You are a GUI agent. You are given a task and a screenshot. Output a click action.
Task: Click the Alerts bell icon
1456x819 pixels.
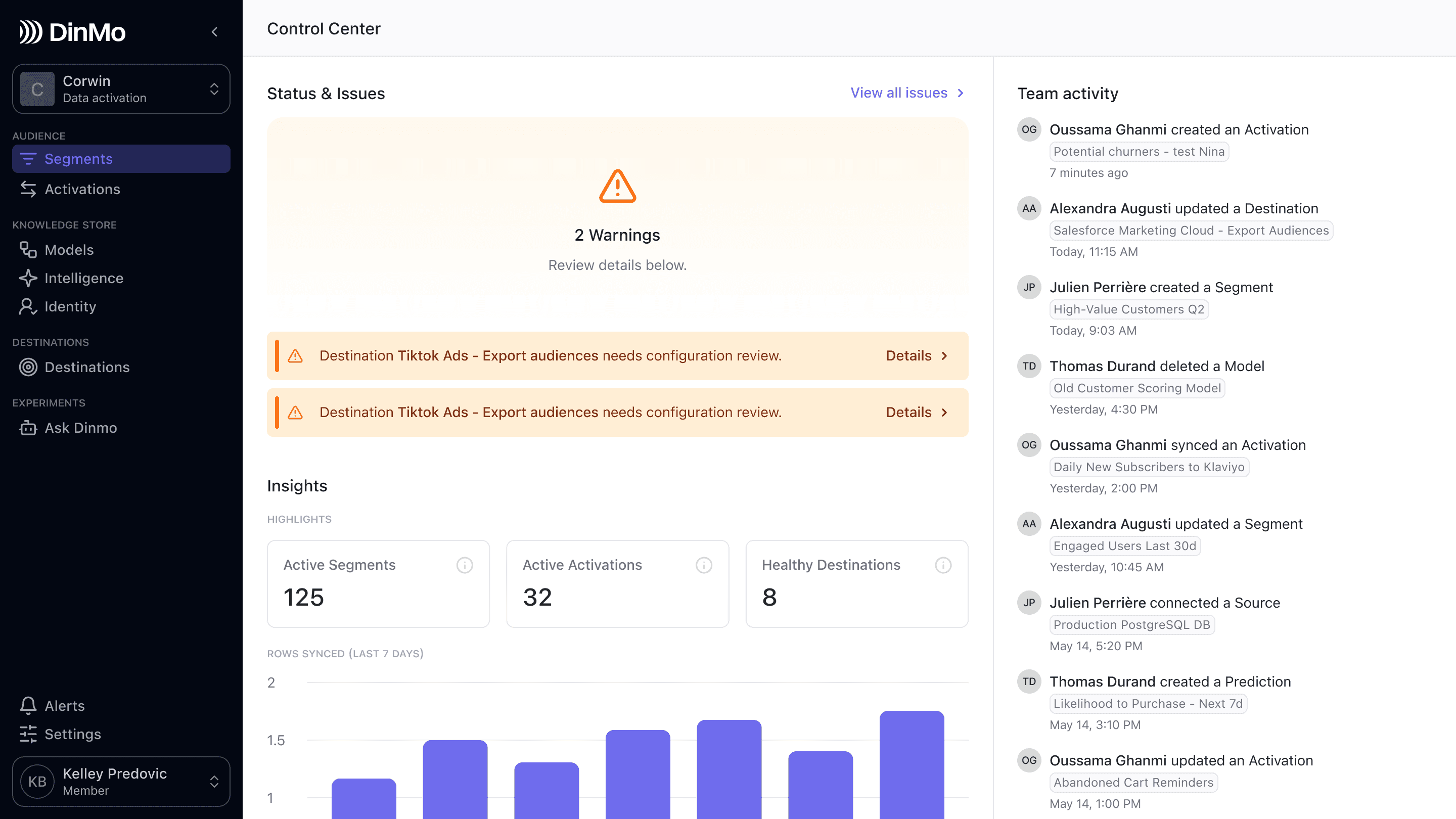tap(28, 705)
